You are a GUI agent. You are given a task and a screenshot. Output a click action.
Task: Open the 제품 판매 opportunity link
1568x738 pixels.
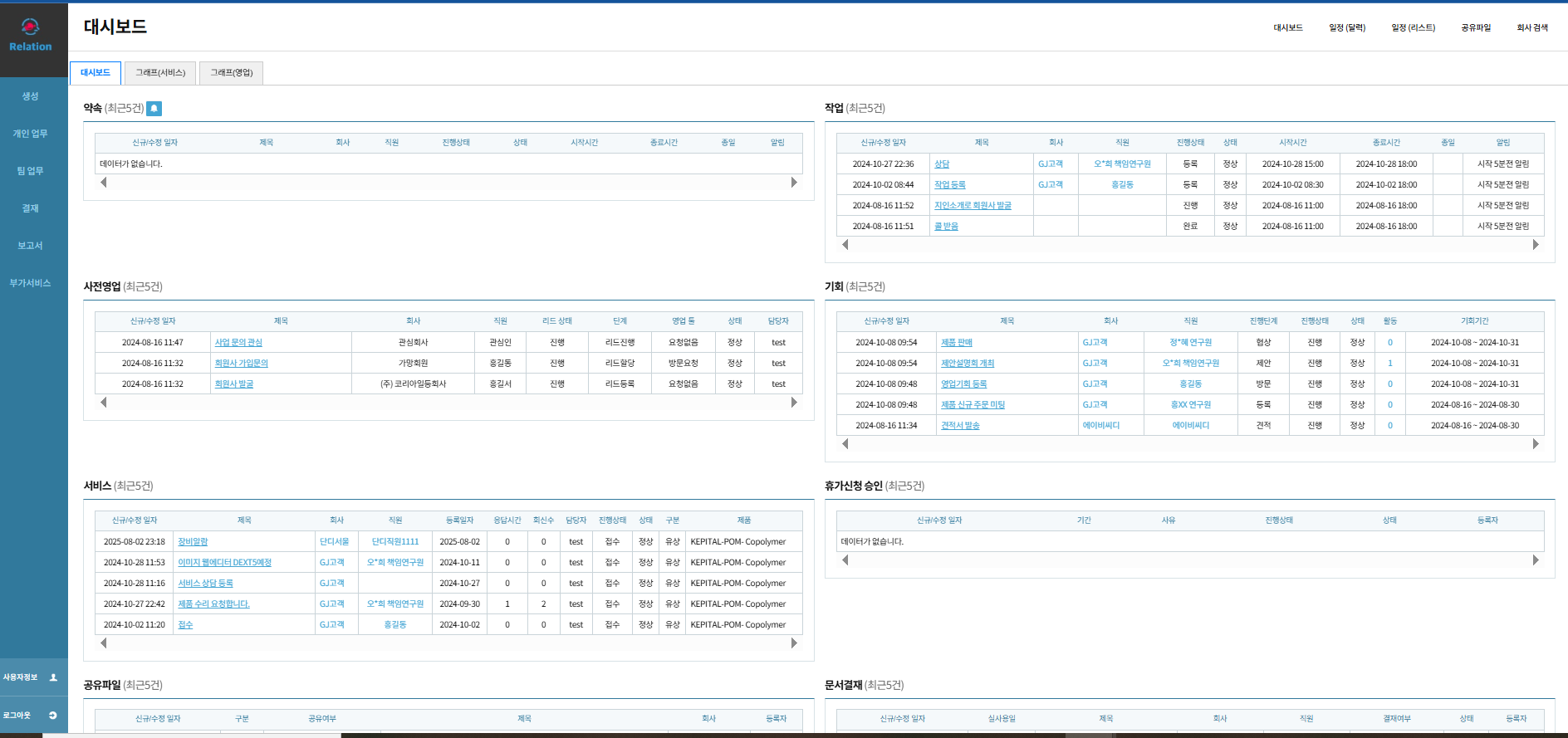[957, 343]
